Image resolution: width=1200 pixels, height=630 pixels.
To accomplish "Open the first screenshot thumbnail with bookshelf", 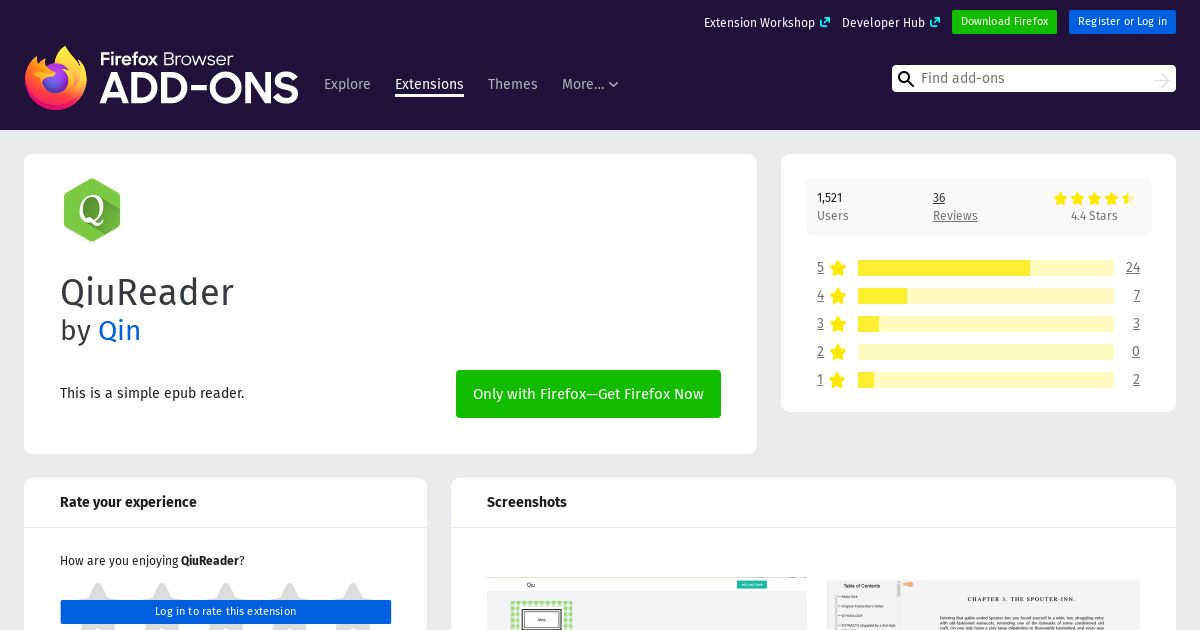I will 647,604.
